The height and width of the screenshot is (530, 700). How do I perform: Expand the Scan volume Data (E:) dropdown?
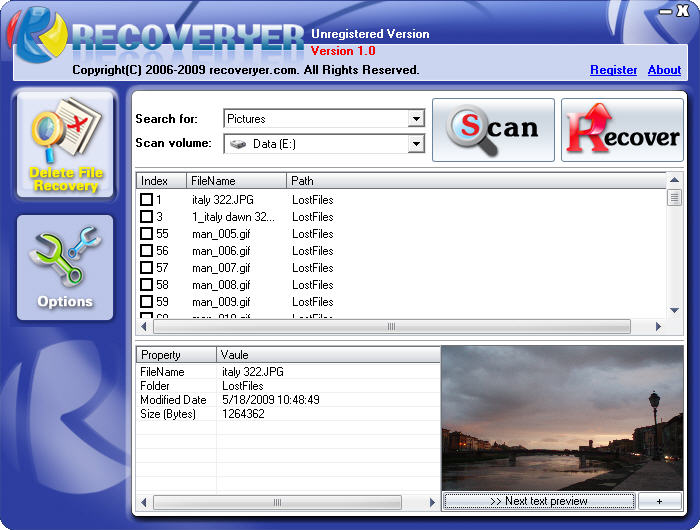[416, 144]
